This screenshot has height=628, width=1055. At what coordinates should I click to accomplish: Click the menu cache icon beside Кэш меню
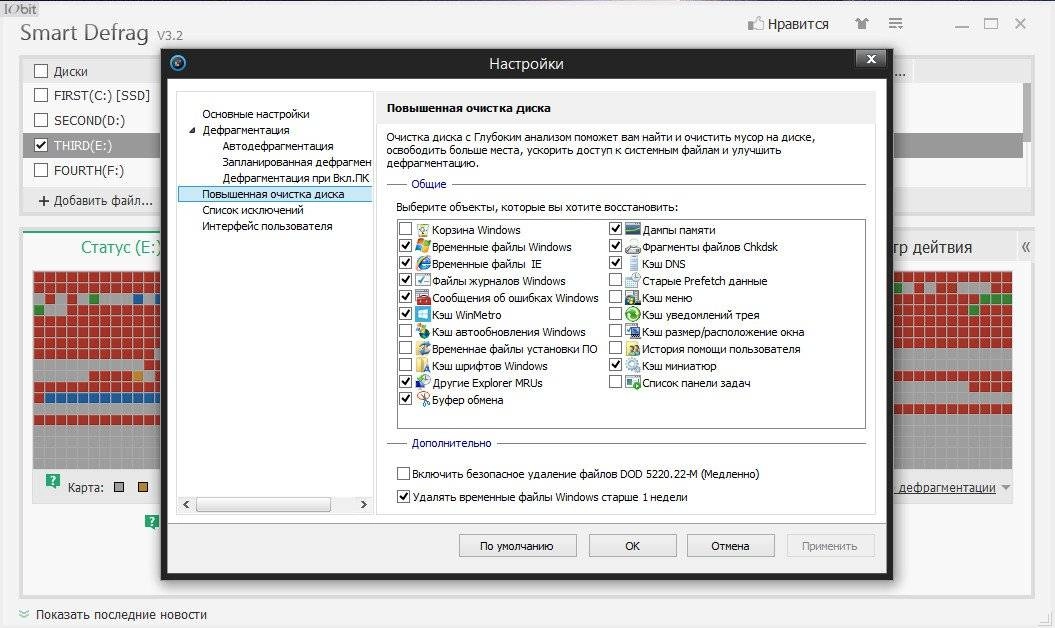pyautogui.click(x=632, y=298)
